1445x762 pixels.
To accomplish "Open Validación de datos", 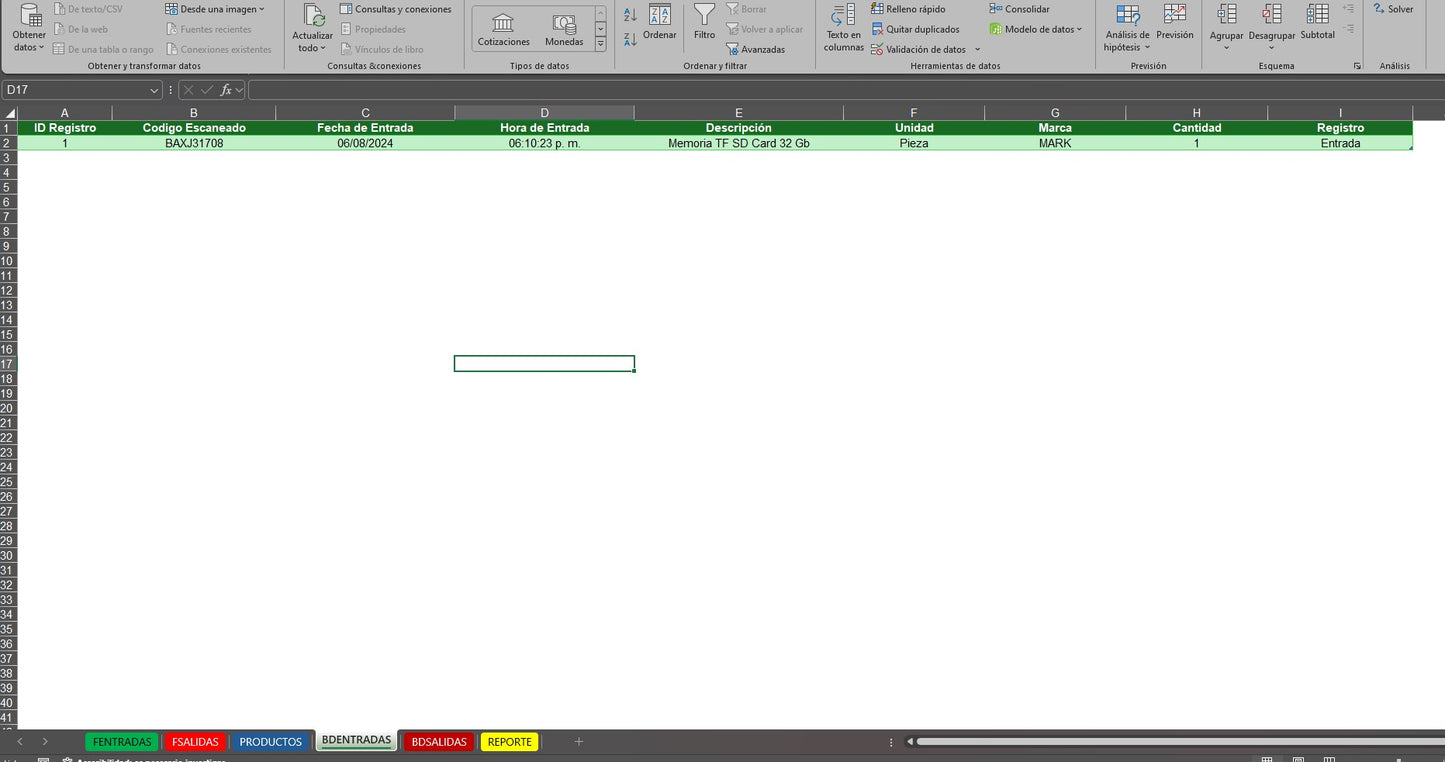I will (918, 49).
